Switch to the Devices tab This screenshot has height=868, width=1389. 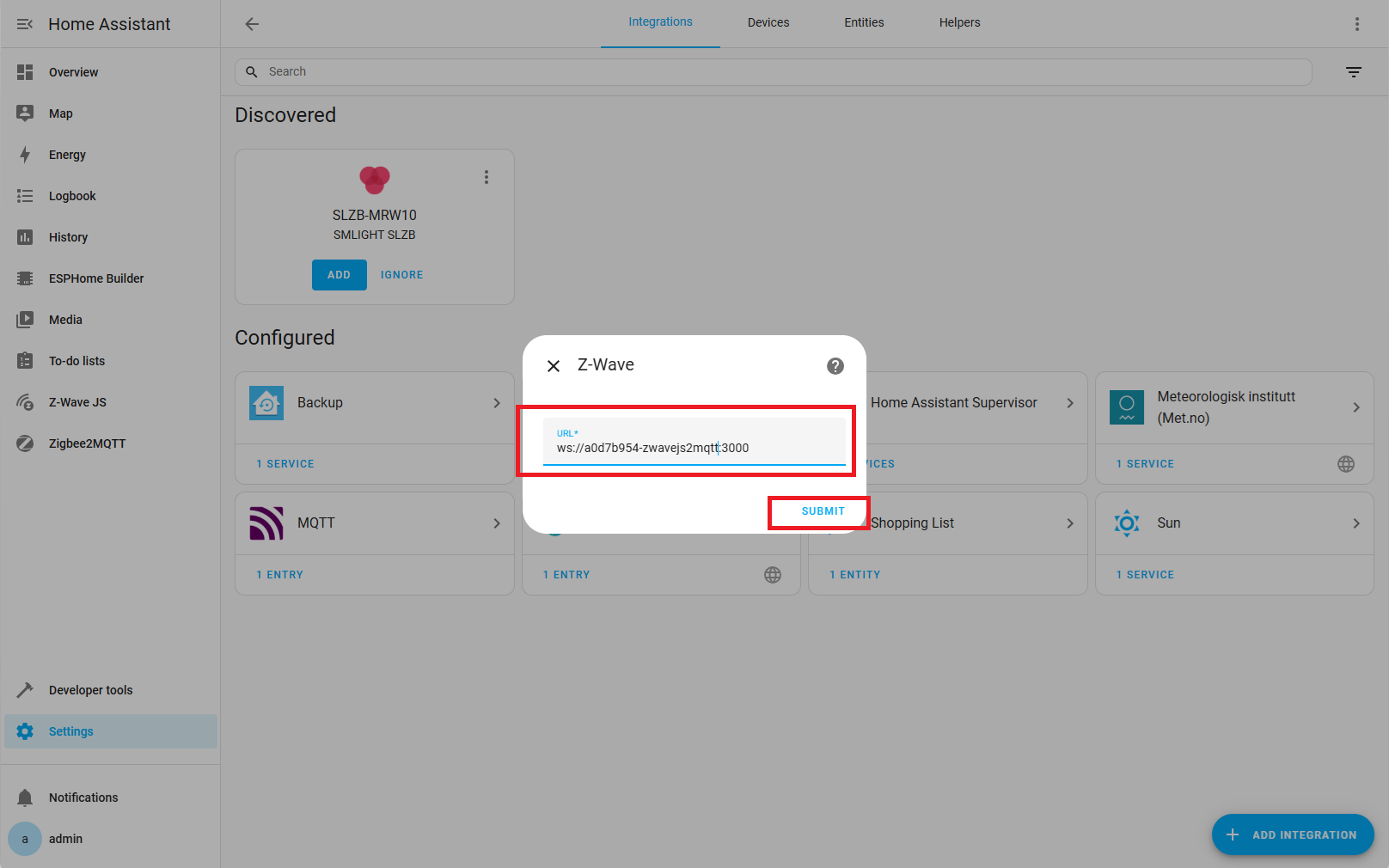[x=768, y=22]
